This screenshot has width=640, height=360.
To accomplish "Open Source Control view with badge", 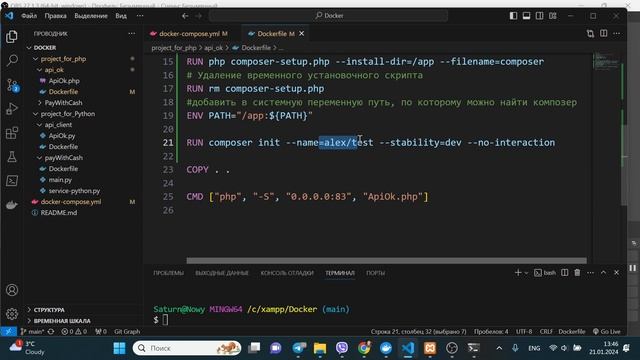I will pos(12,85).
